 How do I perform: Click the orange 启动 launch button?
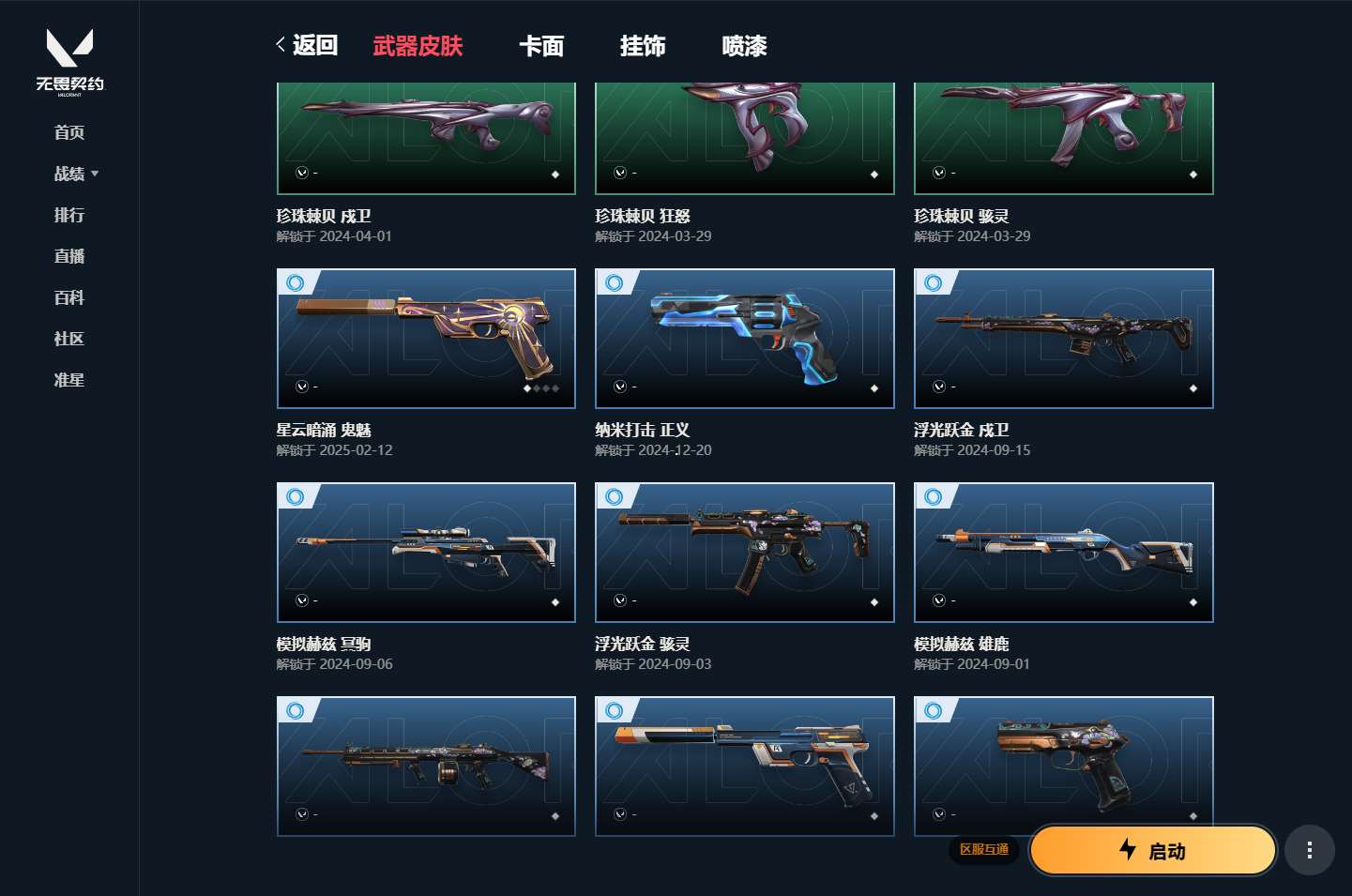point(1153,851)
